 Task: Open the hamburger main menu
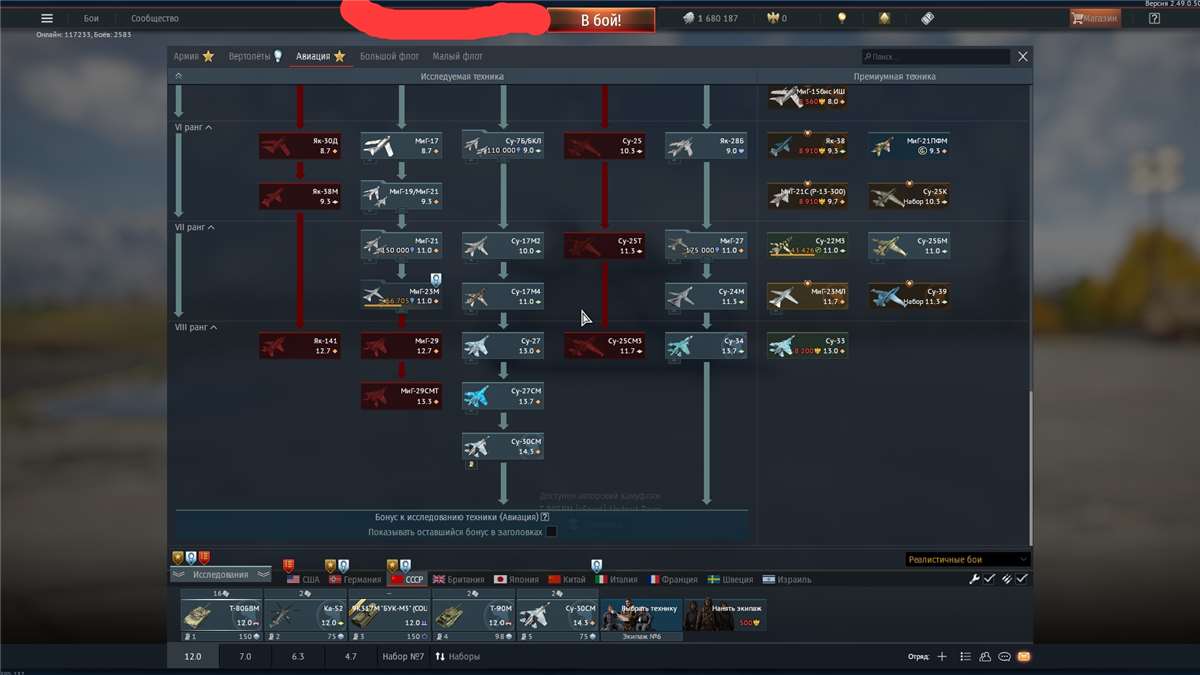pos(47,18)
